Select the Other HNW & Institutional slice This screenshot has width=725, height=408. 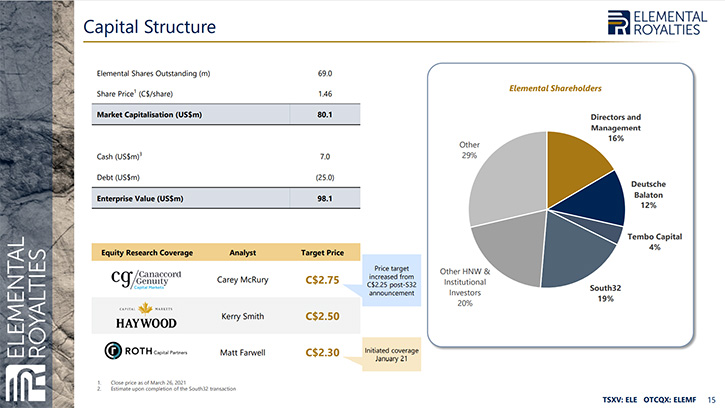point(511,248)
